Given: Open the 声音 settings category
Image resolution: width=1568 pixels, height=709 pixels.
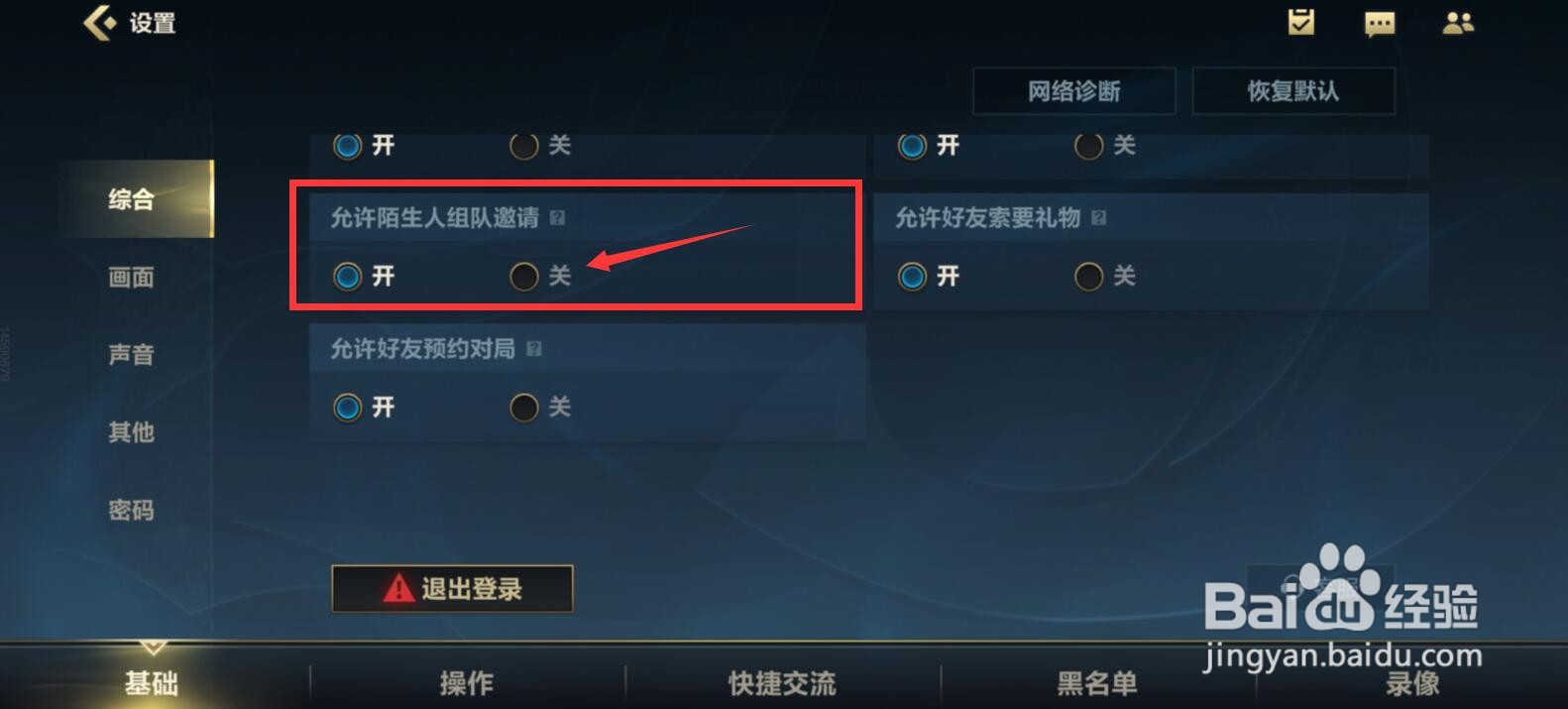Looking at the screenshot, I should point(132,354).
